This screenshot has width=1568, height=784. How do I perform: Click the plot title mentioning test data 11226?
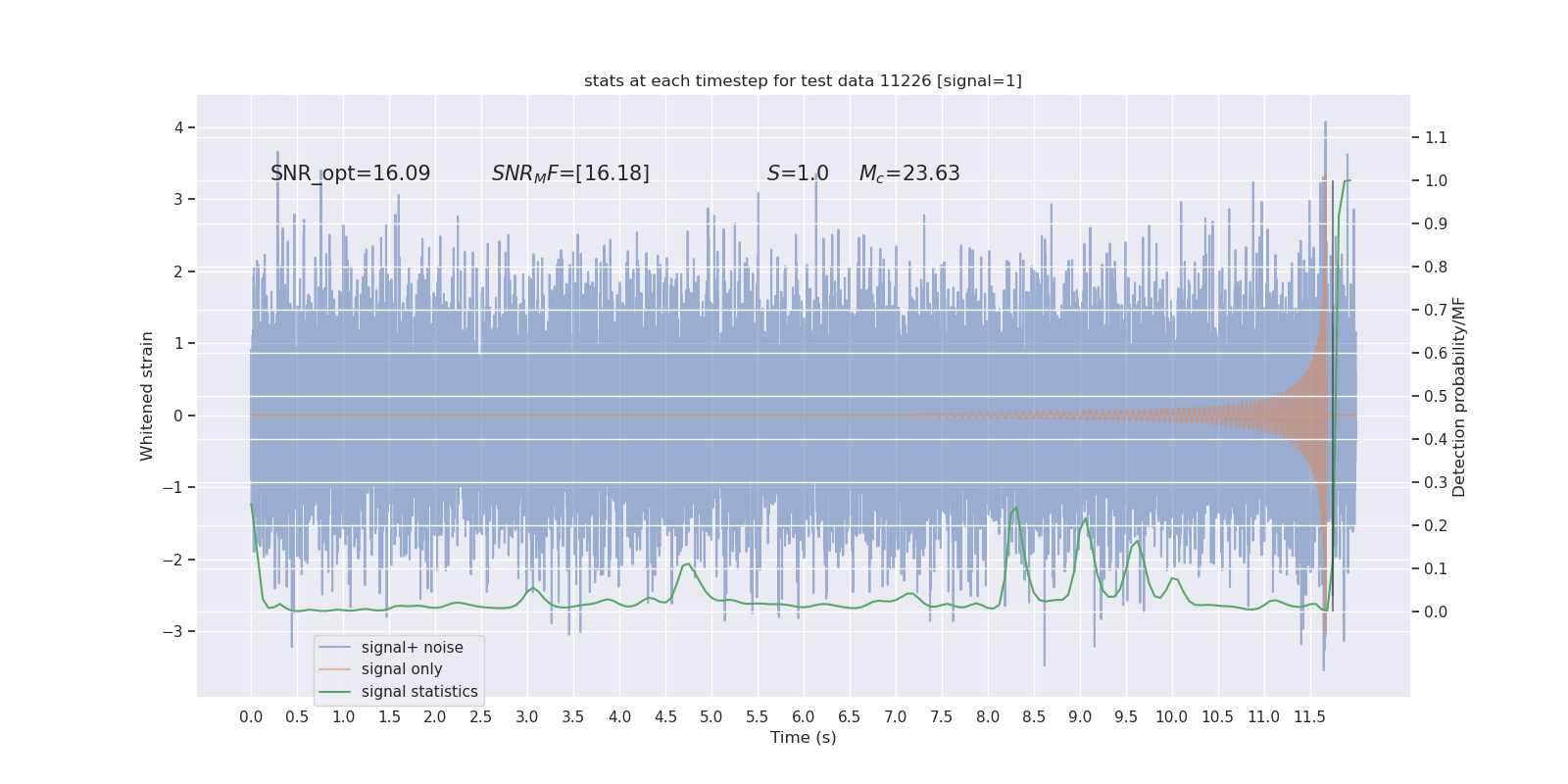tap(803, 80)
